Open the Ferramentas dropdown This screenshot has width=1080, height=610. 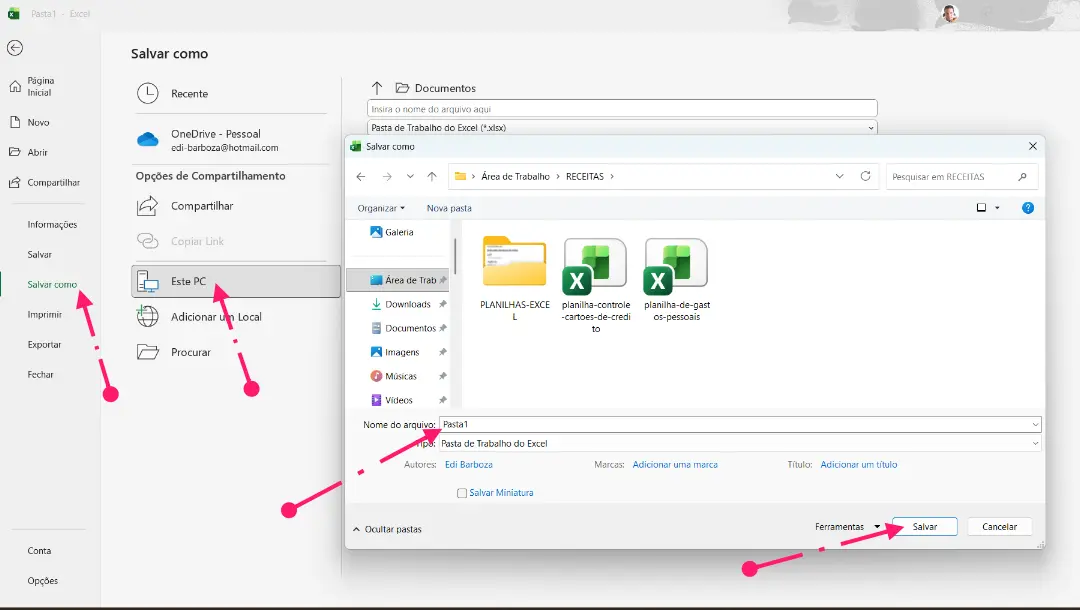[846, 527]
